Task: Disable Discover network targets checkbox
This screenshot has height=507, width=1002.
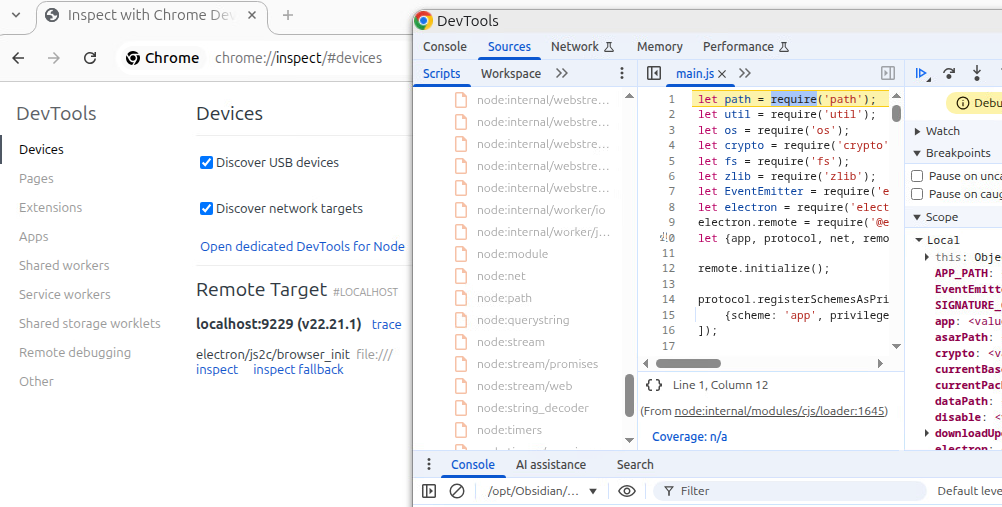Action: [x=207, y=209]
